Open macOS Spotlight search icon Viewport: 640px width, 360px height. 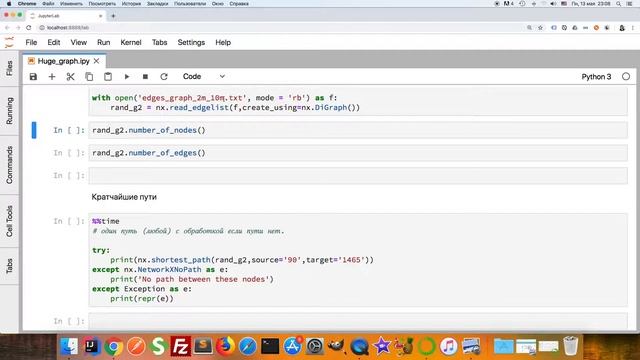(618, 4)
